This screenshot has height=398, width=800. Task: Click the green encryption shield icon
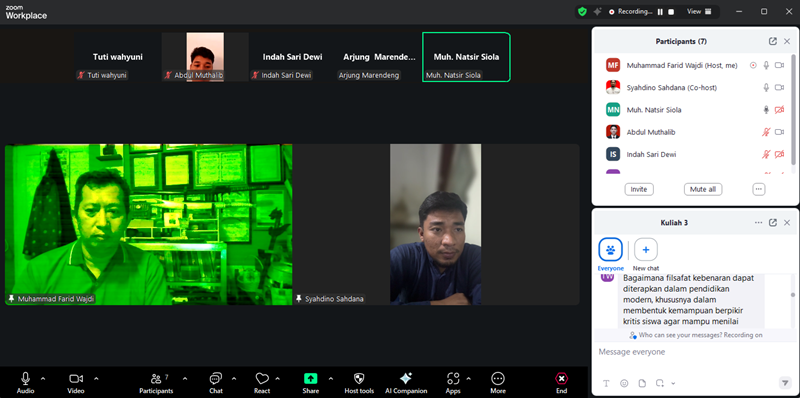[582, 11]
